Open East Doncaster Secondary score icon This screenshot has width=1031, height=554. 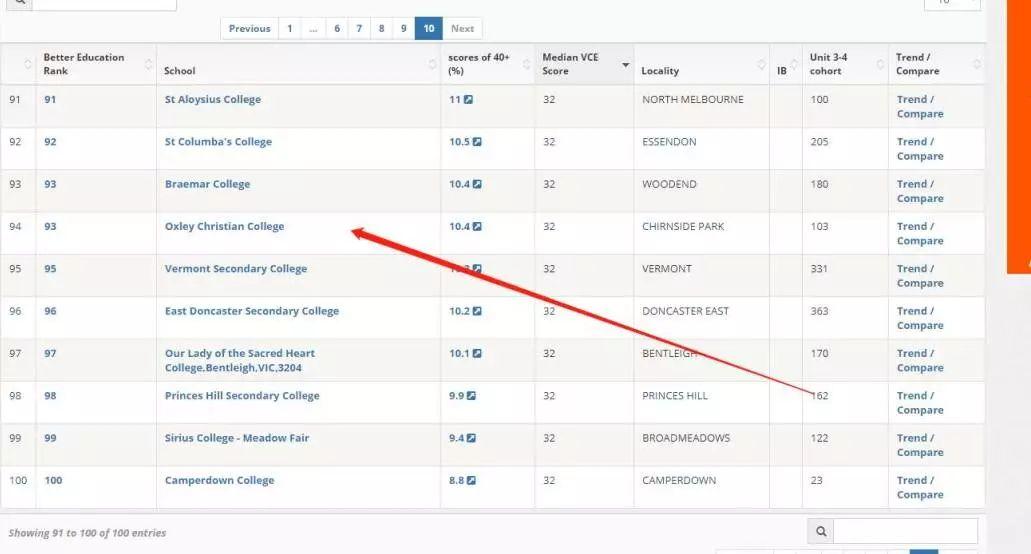point(477,312)
